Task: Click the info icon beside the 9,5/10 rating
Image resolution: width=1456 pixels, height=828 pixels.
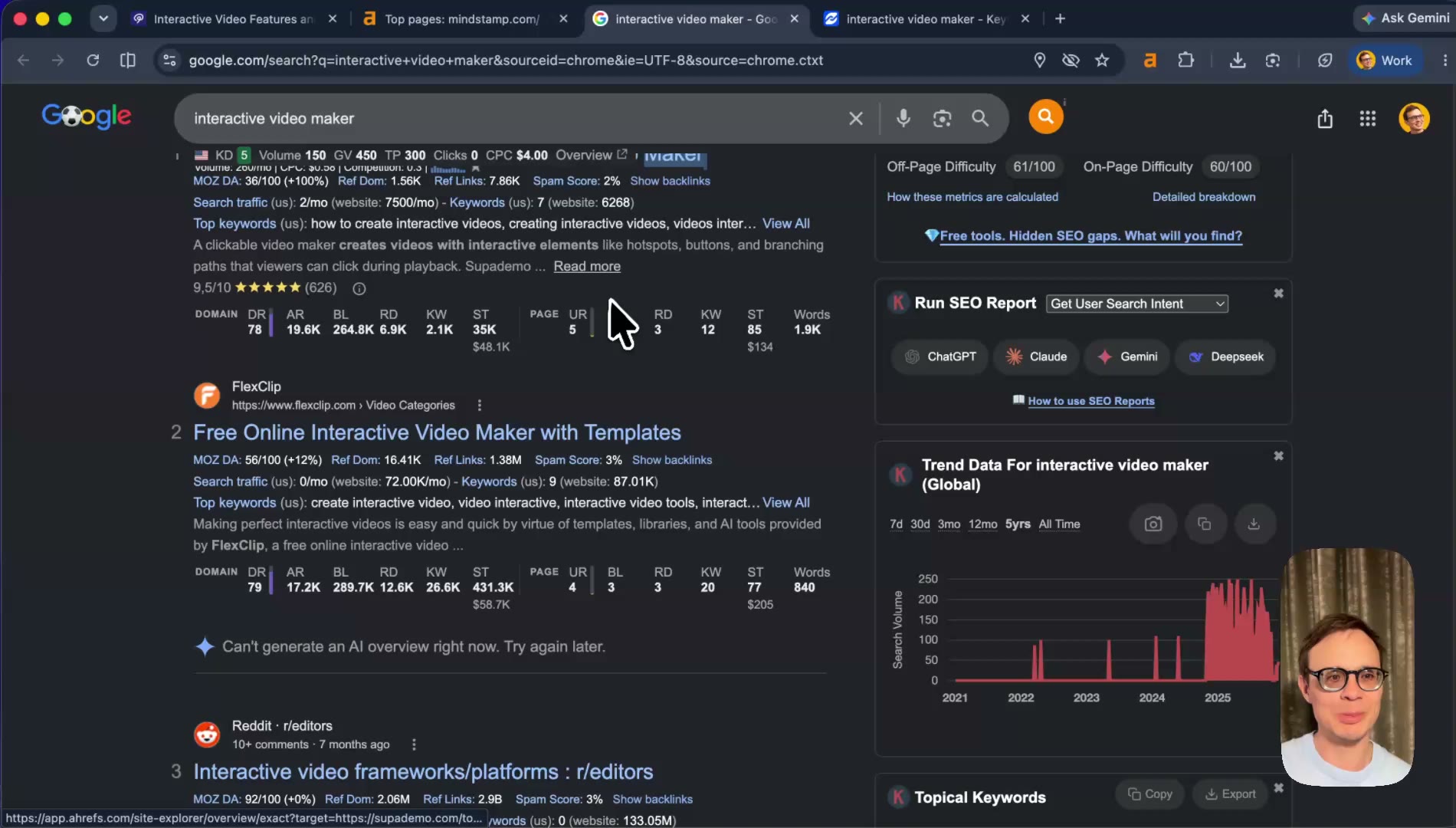Action: (x=359, y=288)
